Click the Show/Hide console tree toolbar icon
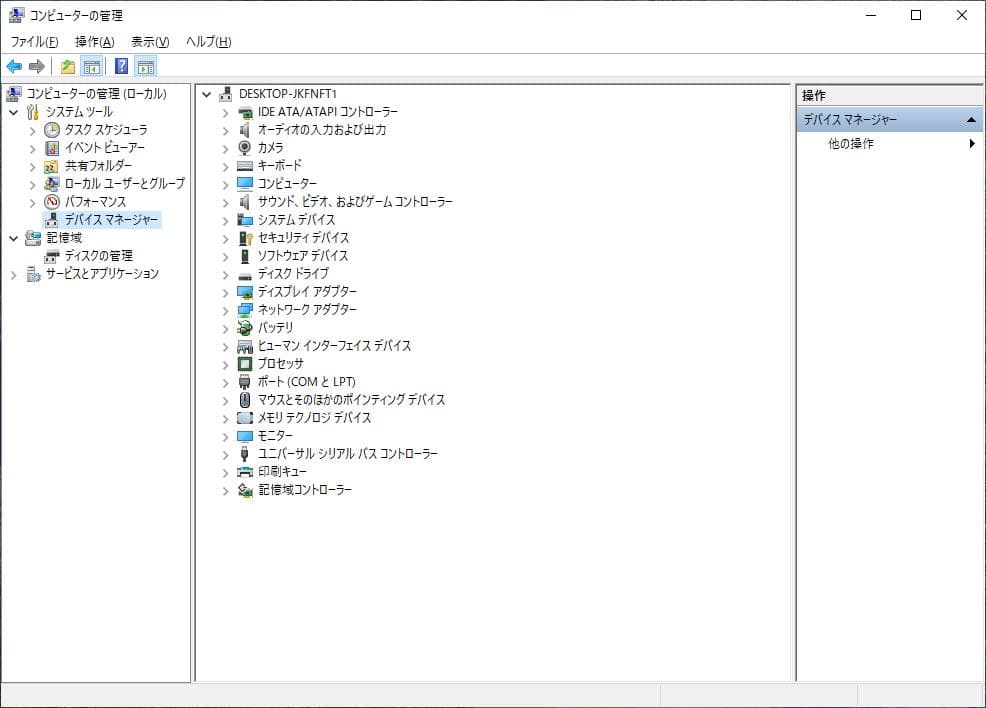Image resolution: width=986 pixels, height=708 pixels. tap(91, 66)
